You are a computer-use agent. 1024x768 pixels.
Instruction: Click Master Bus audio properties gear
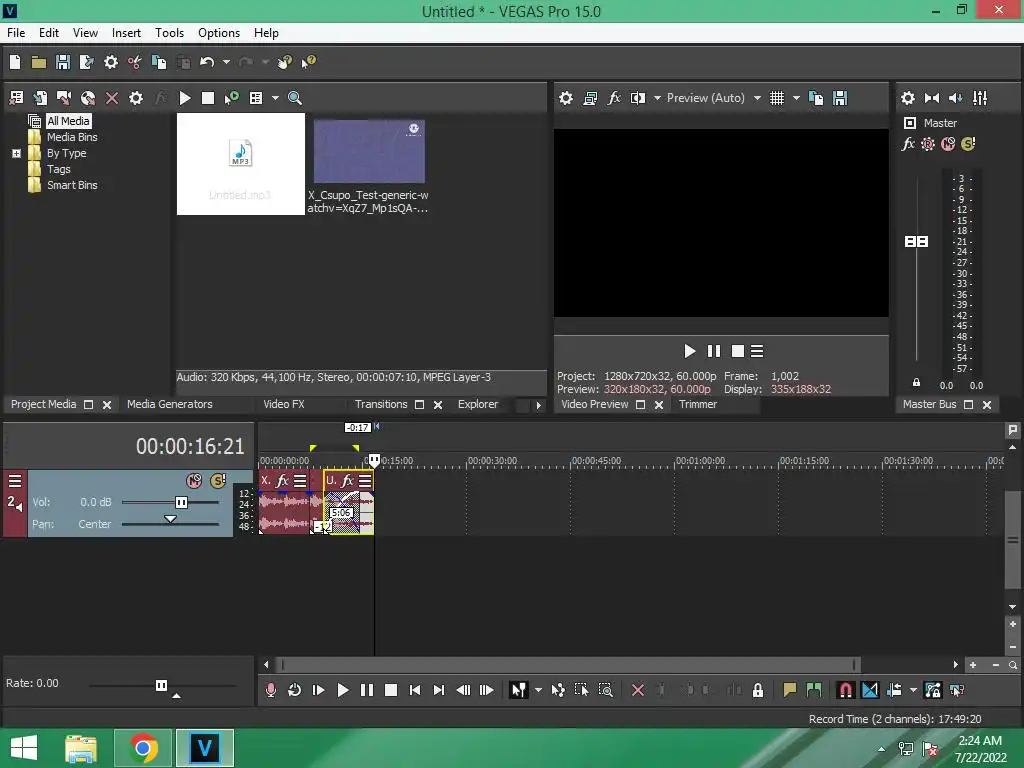click(908, 98)
